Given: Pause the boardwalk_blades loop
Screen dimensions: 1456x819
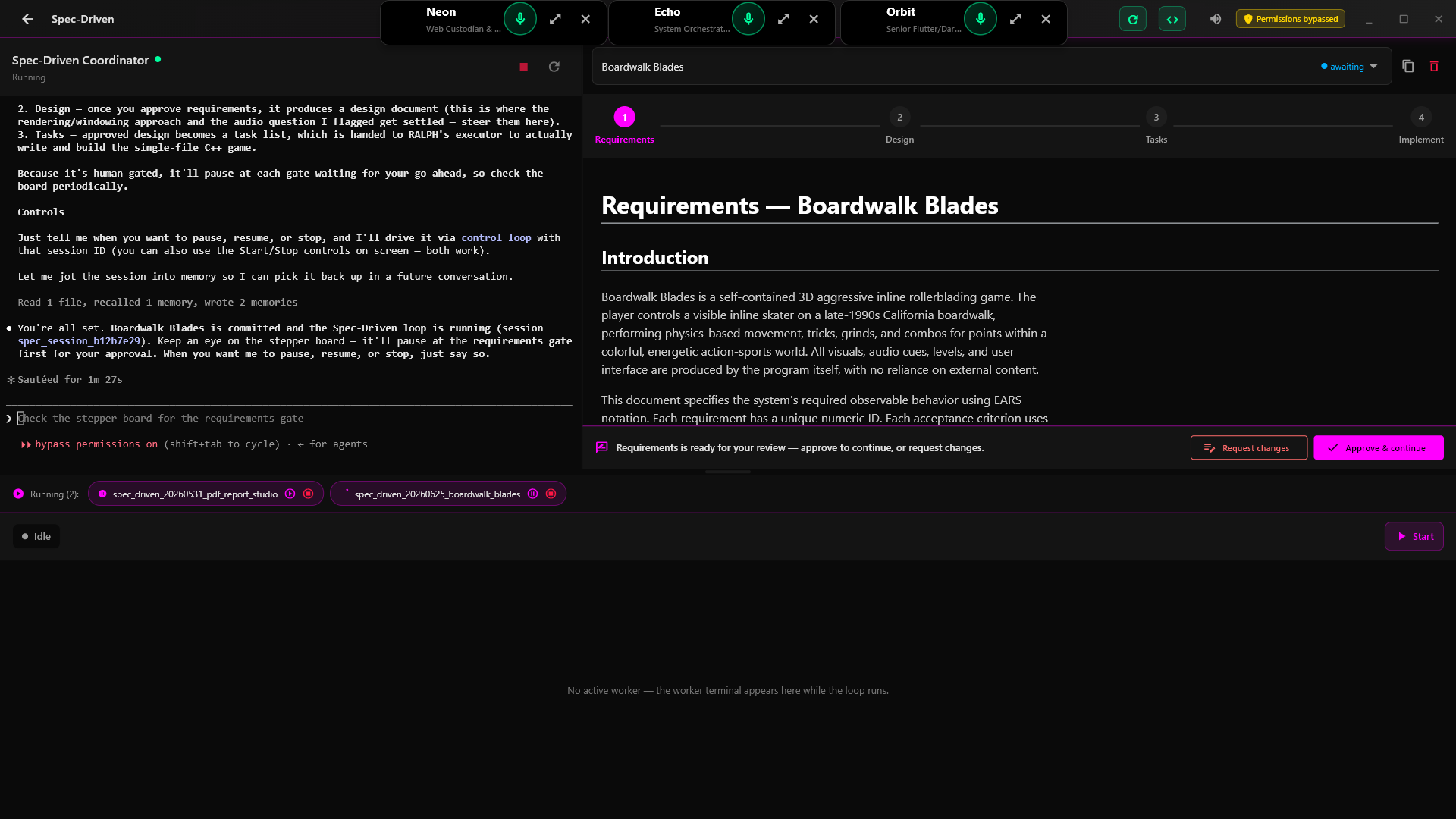Looking at the screenshot, I should coord(532,494).
